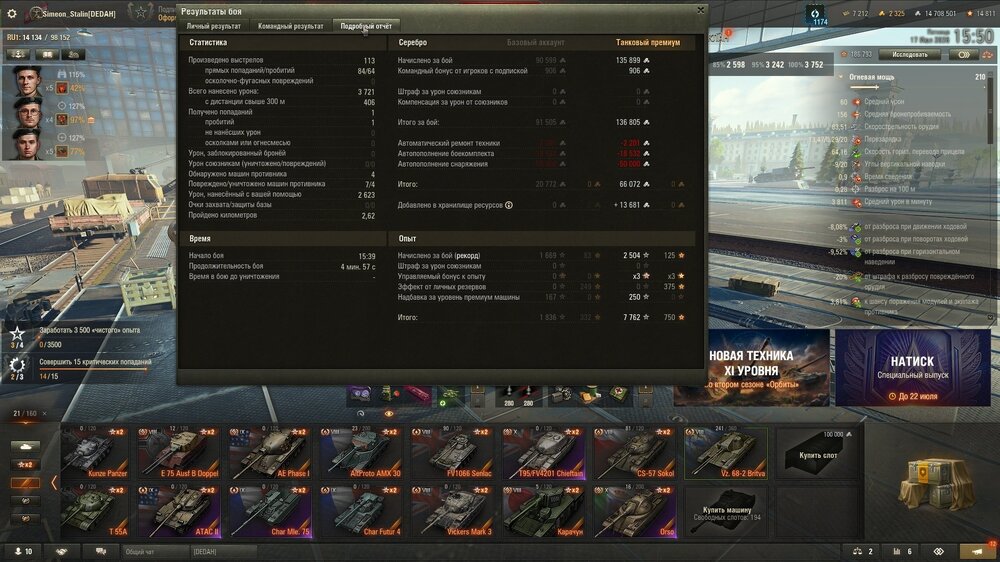Select the AltProto AMX 30 tank
This screenshot has height=562, width=1000.
pyautogui.click(x=362, y=453)
